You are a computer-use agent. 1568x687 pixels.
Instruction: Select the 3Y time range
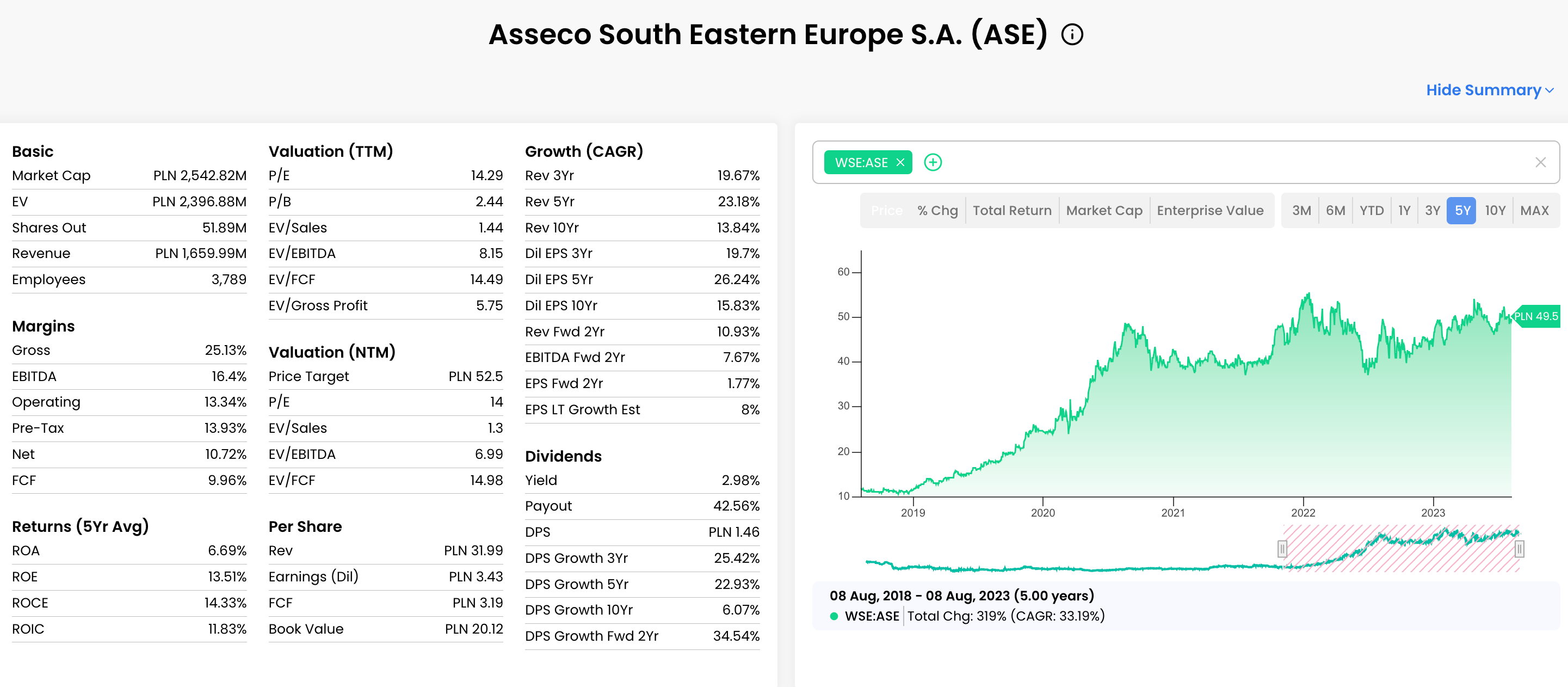click(x=1433, y=211)
